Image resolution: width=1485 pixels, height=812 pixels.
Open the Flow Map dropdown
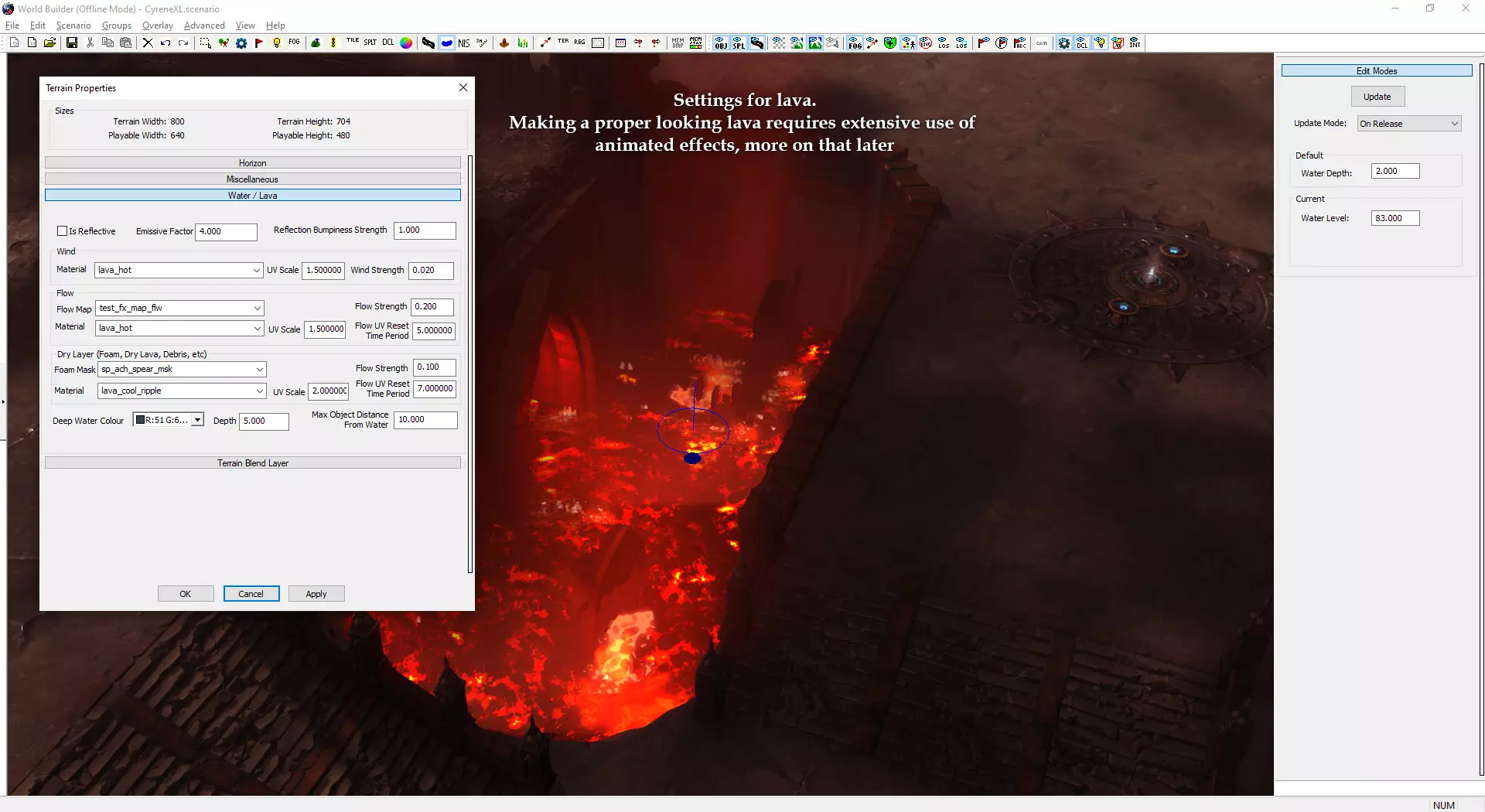pyautogui.click(x=257, y=309)
